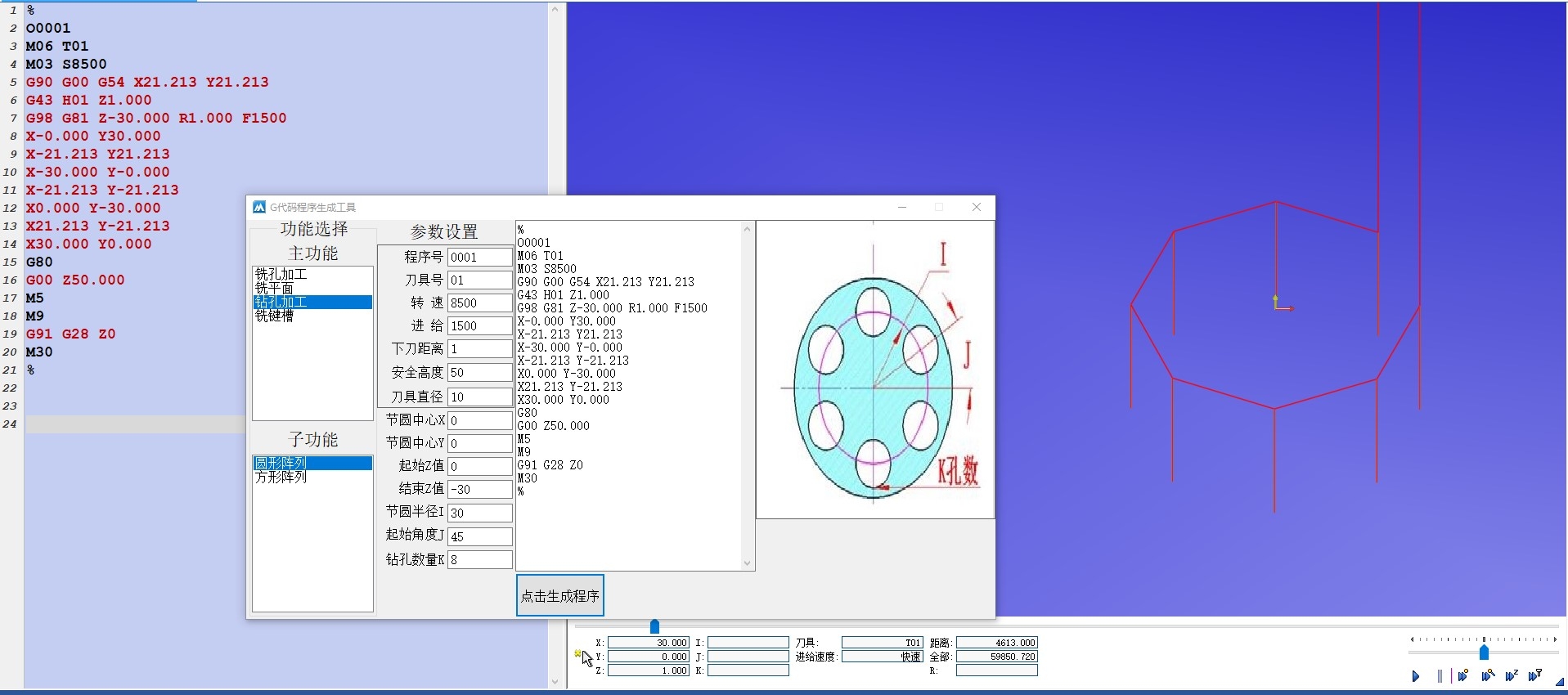Click the G-code generator dialog app icon
1568x695 pixels.
[259, 208]
